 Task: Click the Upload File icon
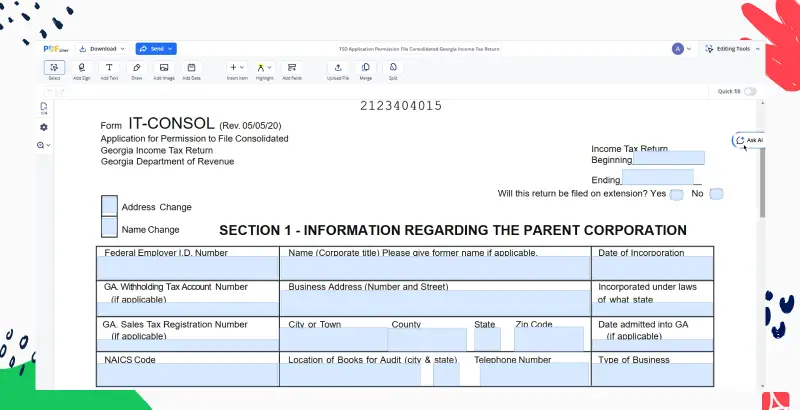[338, 68]
